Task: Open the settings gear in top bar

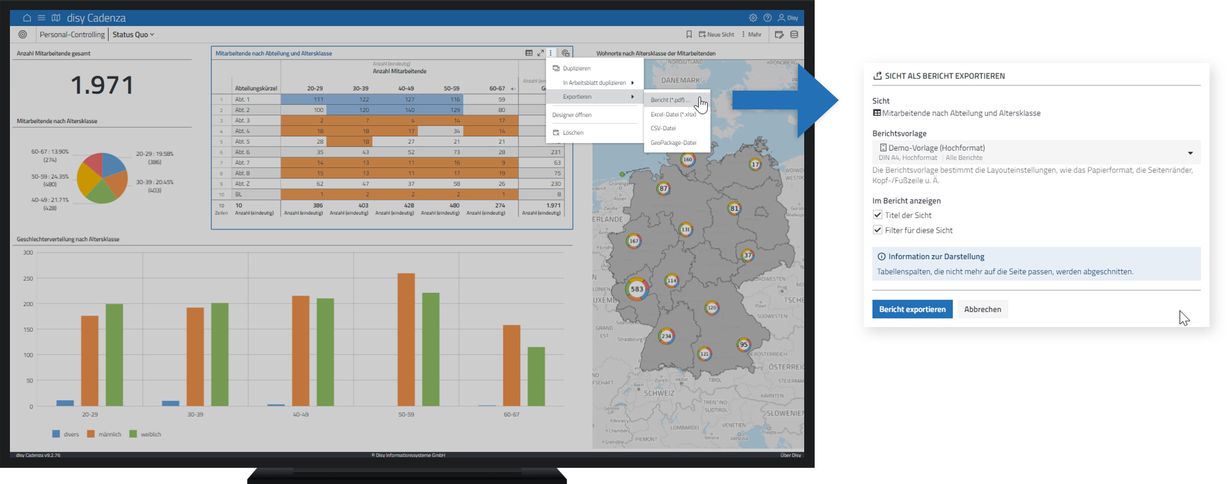Action: pos(753,18)
